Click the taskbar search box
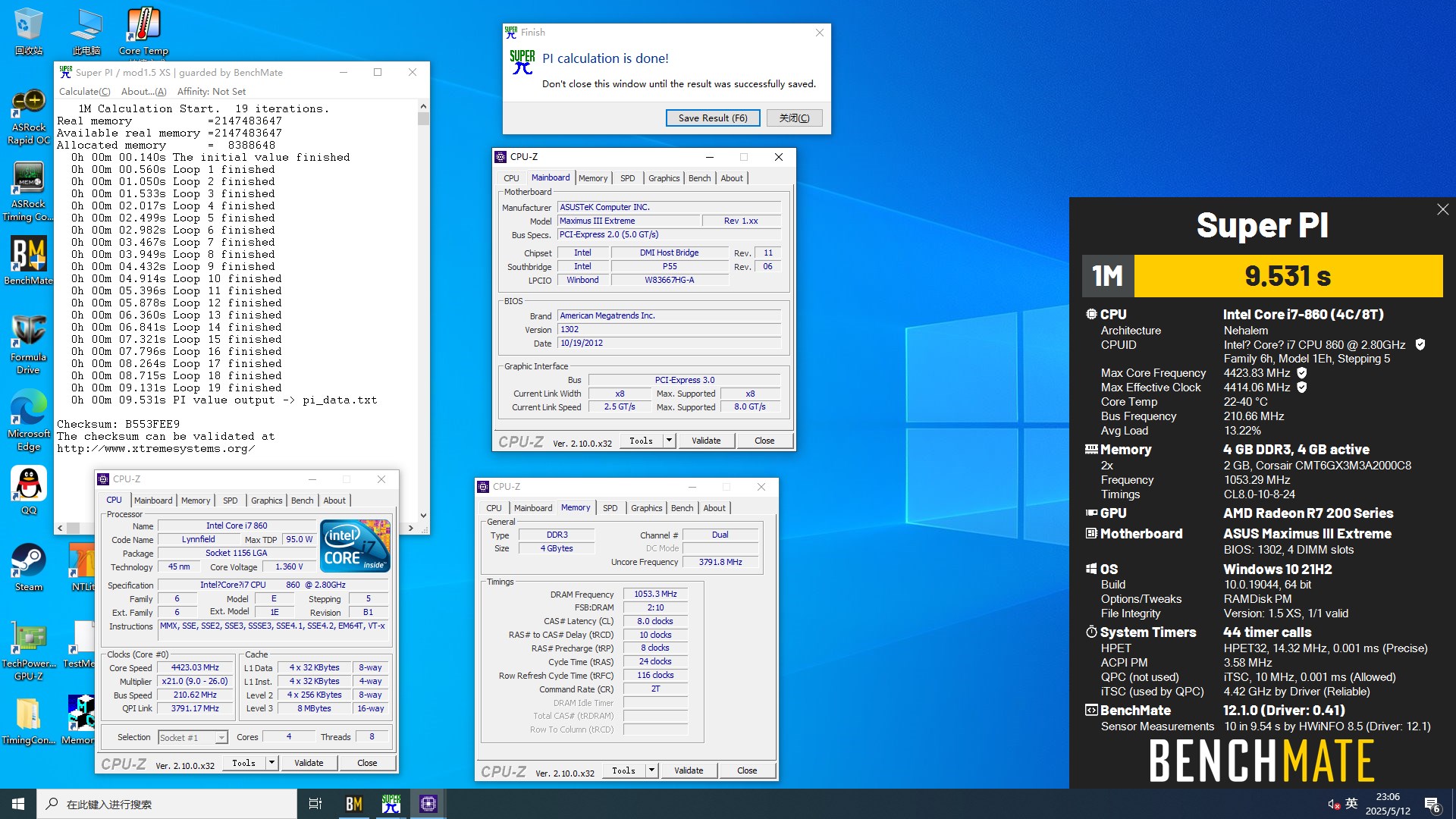1456x819 pixels. tap(167, 804)
